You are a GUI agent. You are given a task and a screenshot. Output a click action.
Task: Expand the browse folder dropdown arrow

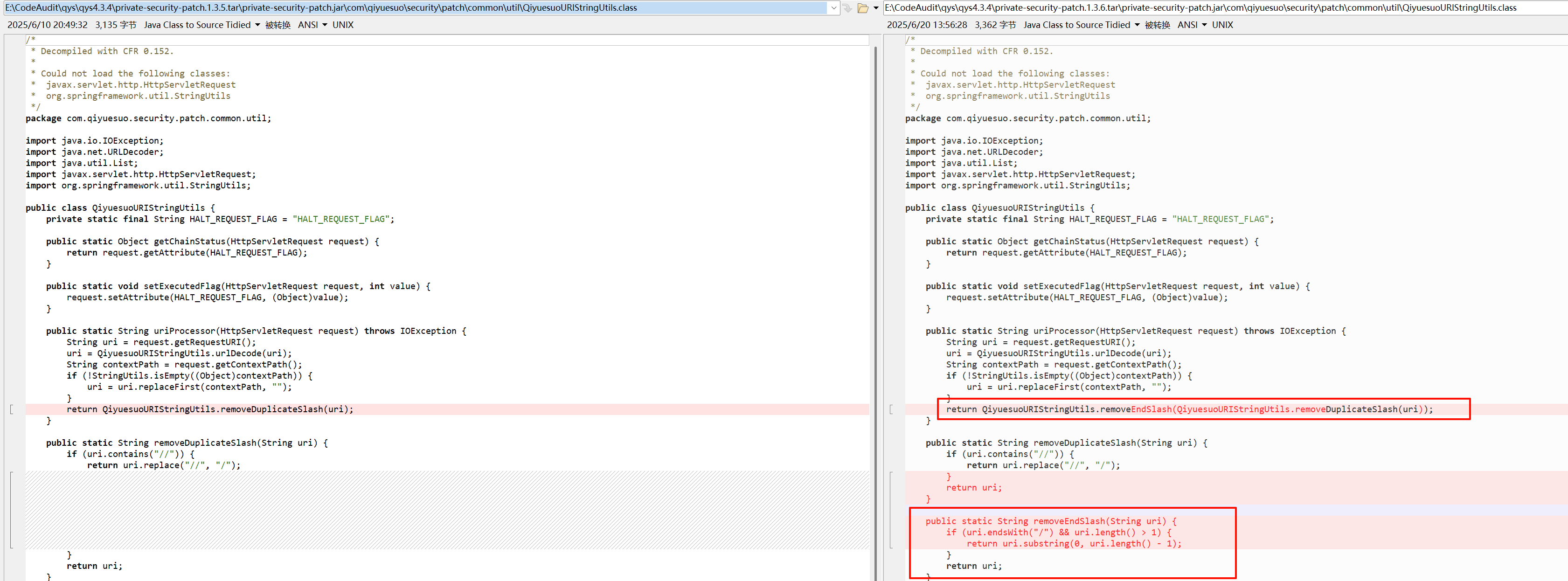875,8
